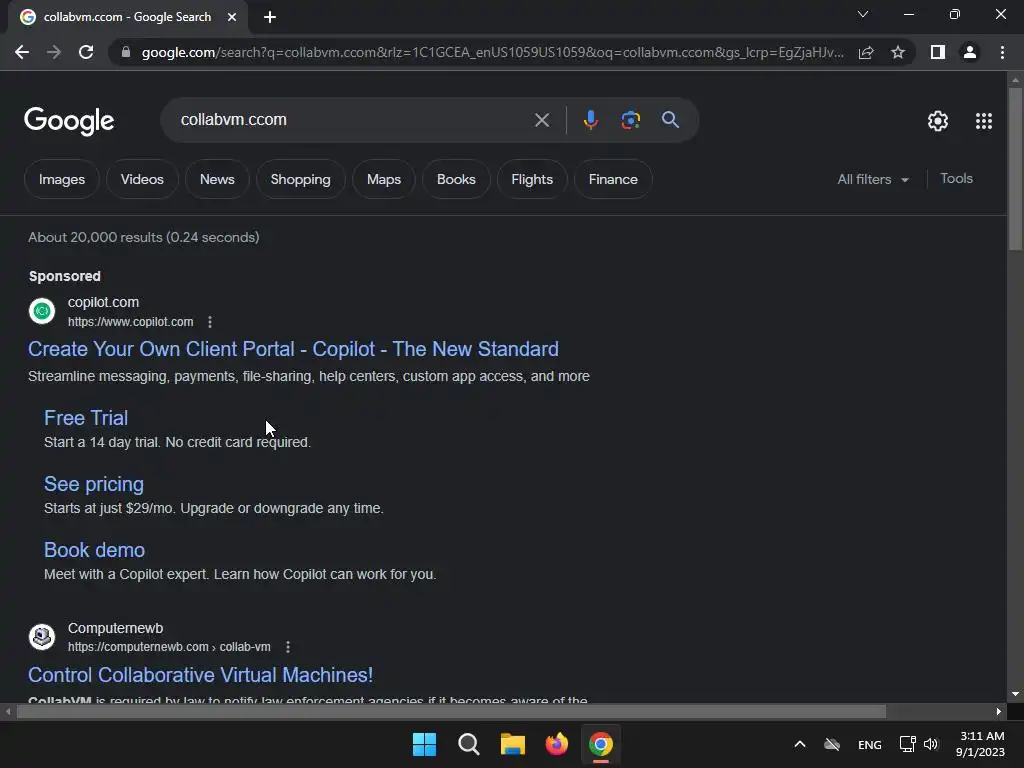Open copilot.com ad options menu

210,322
